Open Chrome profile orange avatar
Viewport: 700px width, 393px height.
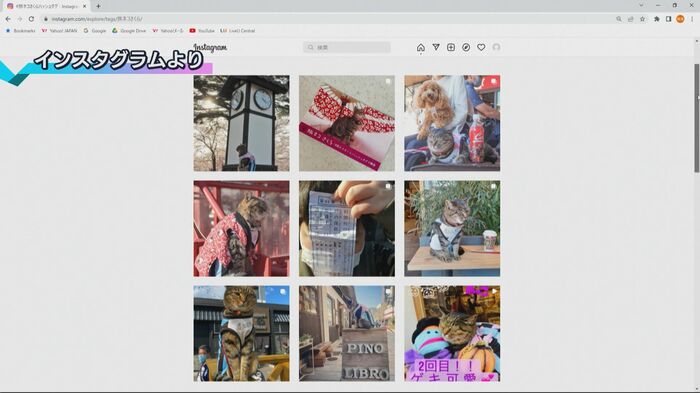pos(680,19)
